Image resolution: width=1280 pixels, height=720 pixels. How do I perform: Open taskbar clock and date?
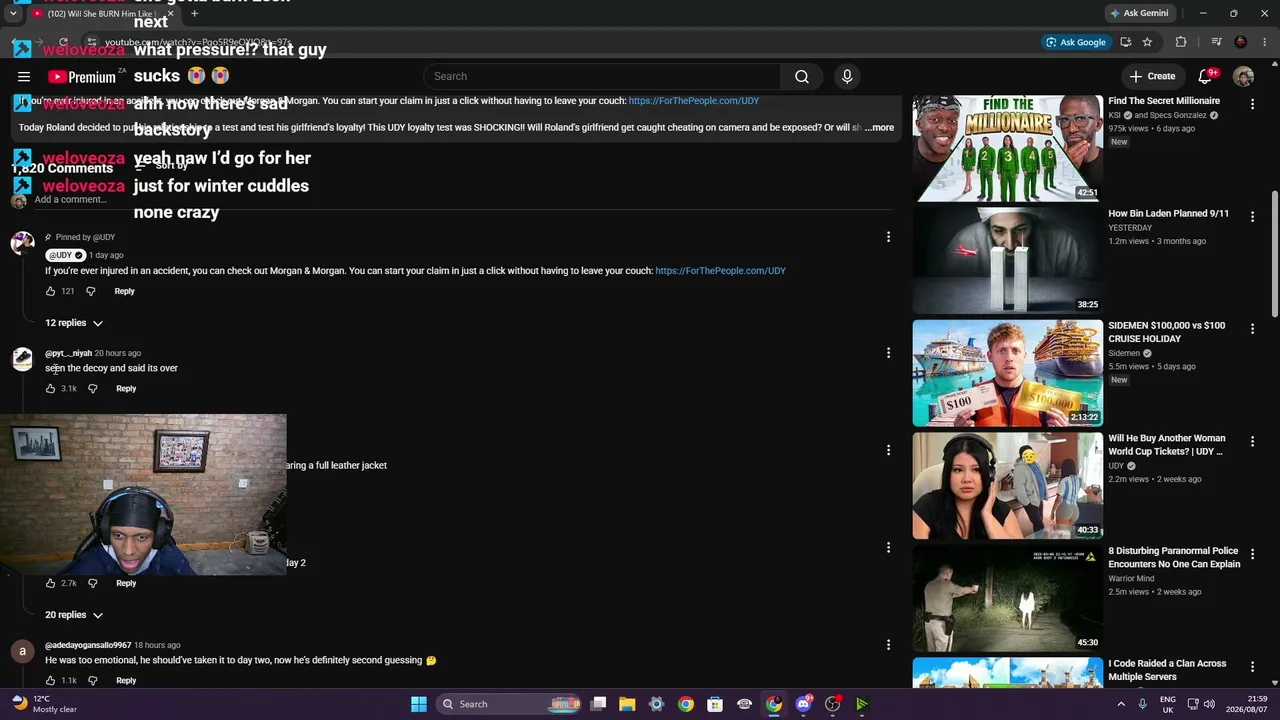1246,704
